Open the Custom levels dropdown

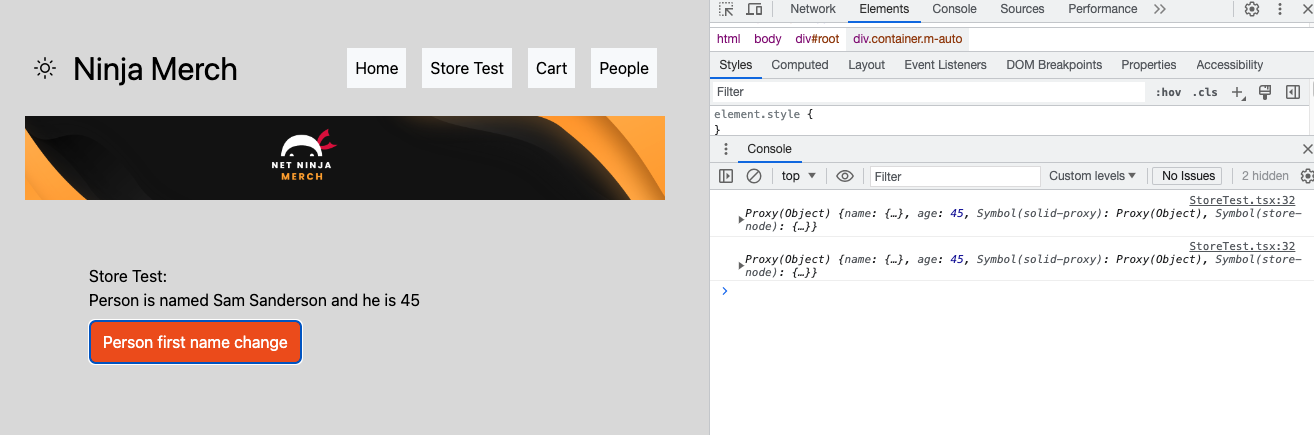(1092, 176)
